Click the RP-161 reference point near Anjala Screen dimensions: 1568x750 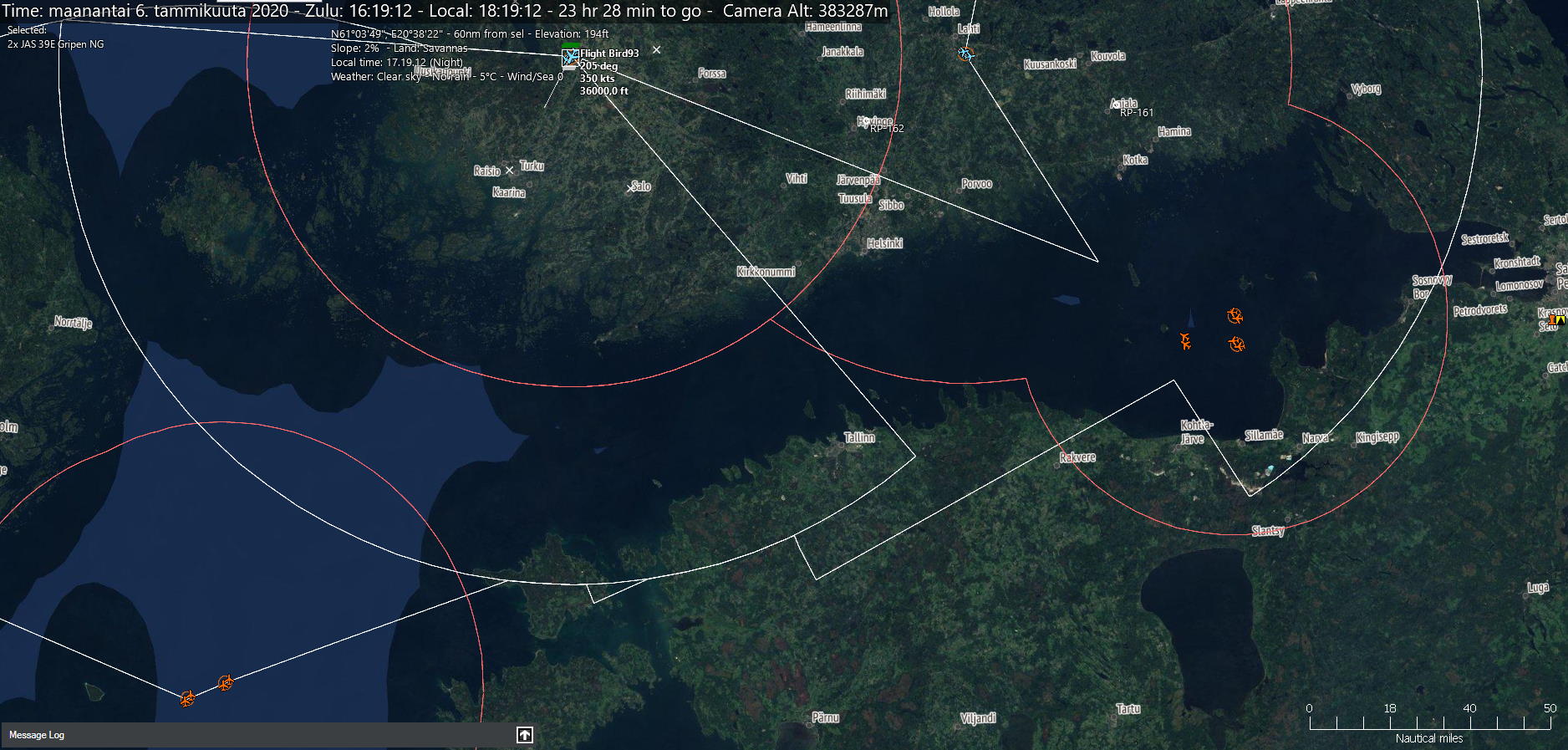[x=1136, y=112]
